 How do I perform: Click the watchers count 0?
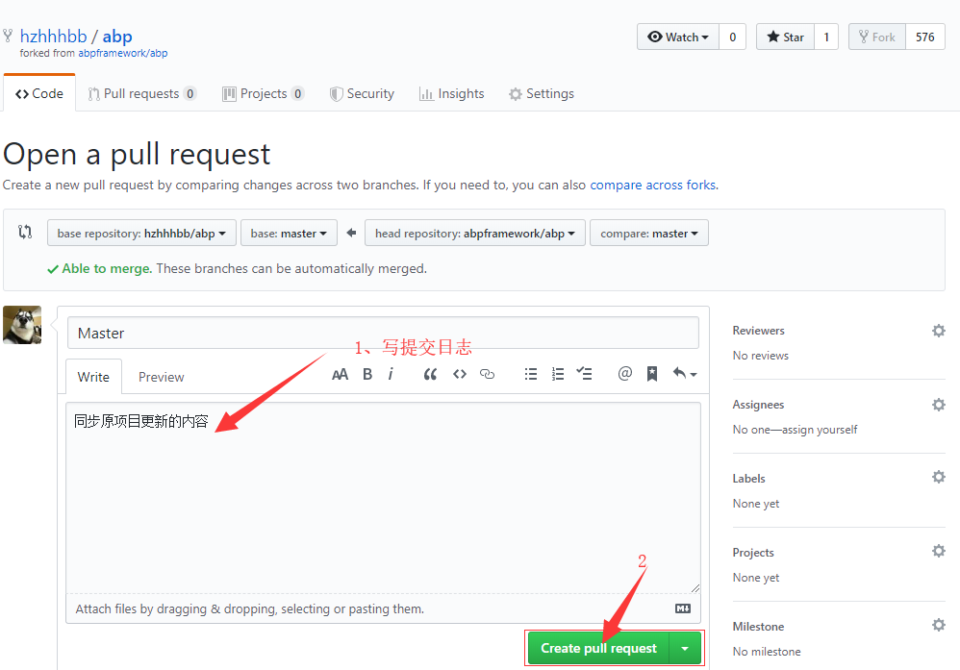point(732,37)
